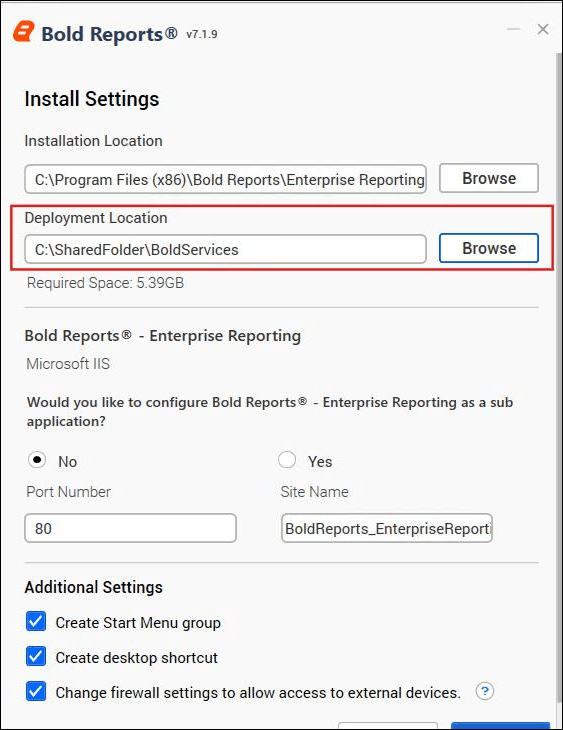Minimize the installer window
The height and width of the screenshot is (730, 563).
(514, 29)
